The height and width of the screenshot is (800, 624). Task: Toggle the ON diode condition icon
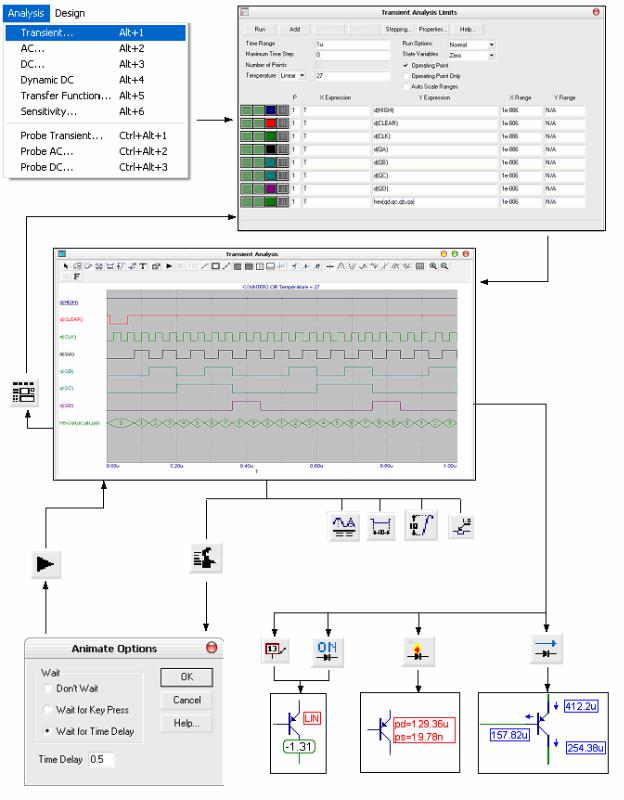tap(327, 651)
